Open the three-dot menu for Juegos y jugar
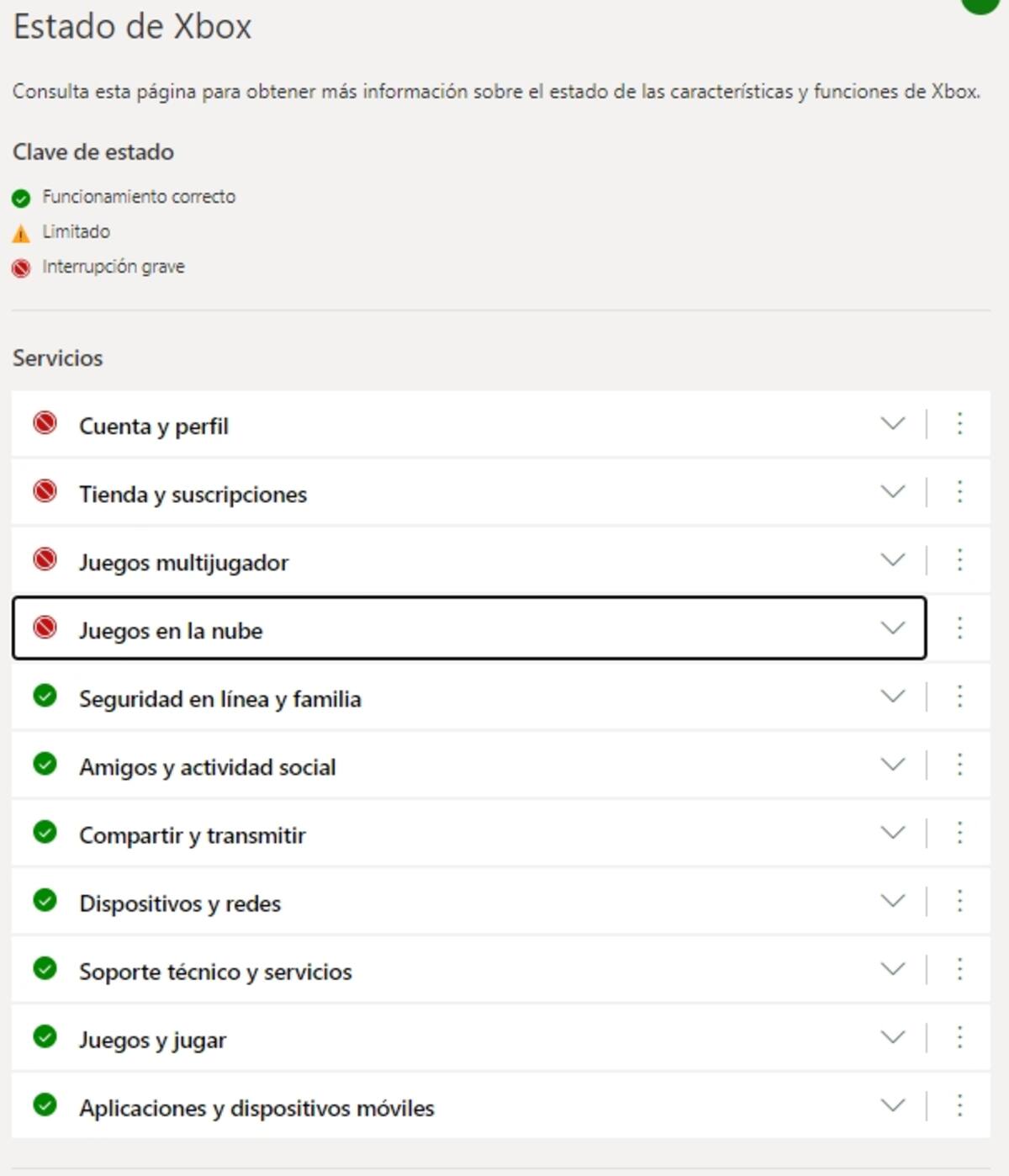The width and height of the screenshot is (1009, 1176). [x=959, y=1037]
